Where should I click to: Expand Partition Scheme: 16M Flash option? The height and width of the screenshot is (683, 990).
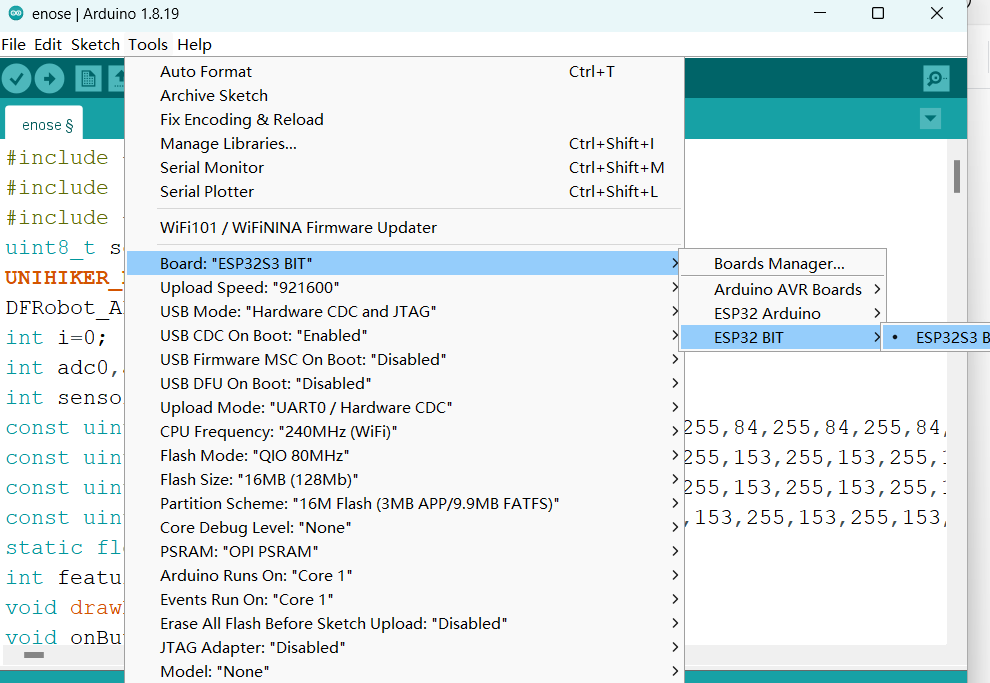[x=405, y=503]
